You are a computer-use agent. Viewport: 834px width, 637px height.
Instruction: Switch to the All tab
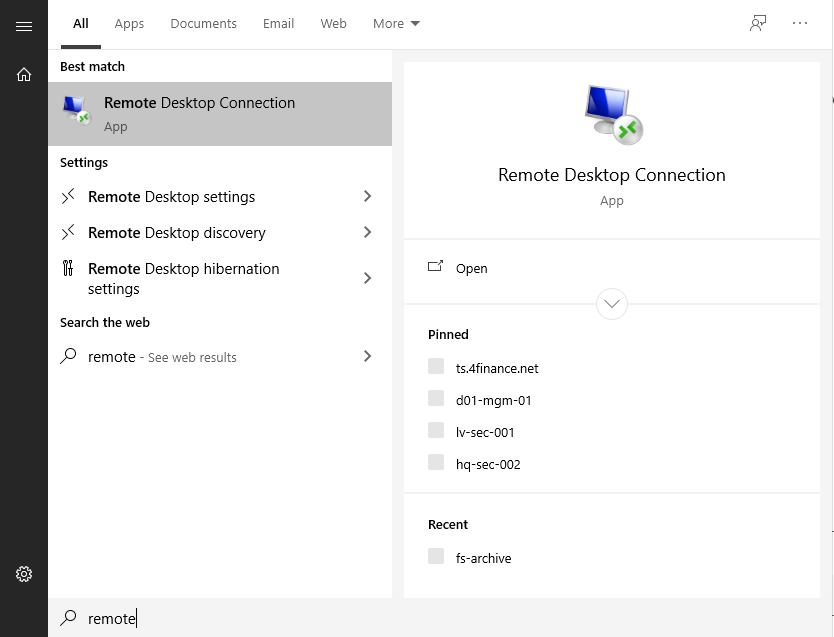click(81, 23)
